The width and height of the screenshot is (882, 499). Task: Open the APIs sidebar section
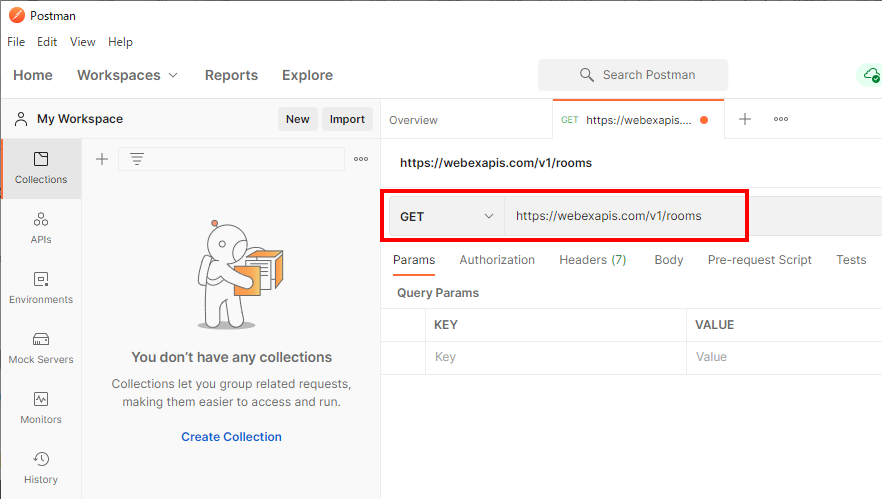tap(41, 228)
